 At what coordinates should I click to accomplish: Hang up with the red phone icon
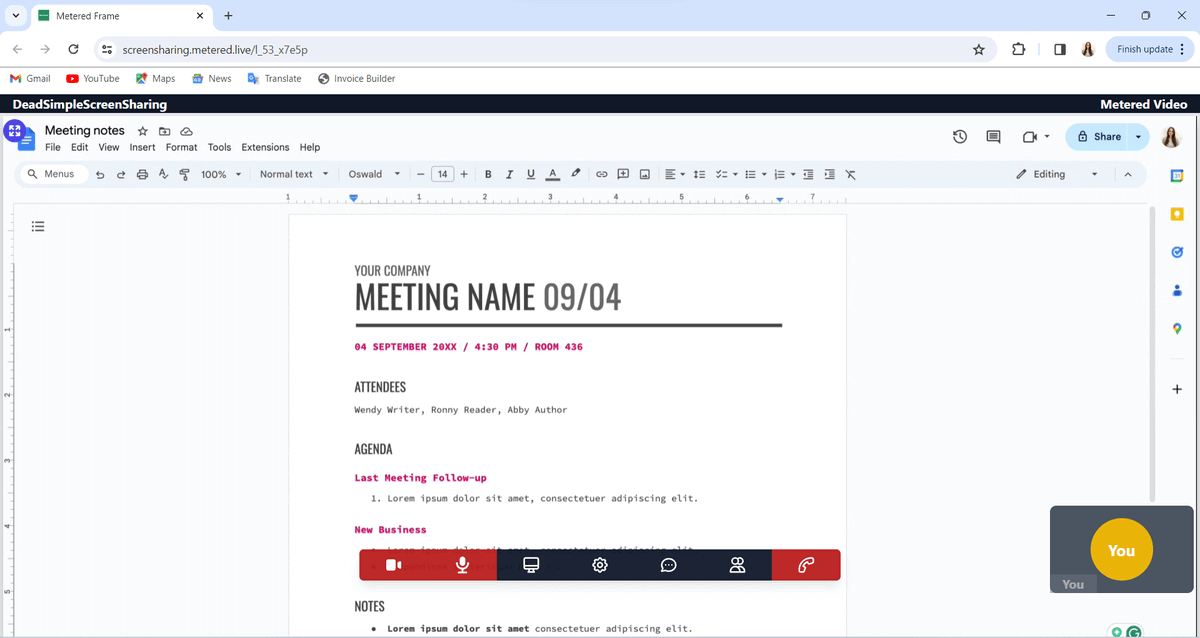[806, 565]
